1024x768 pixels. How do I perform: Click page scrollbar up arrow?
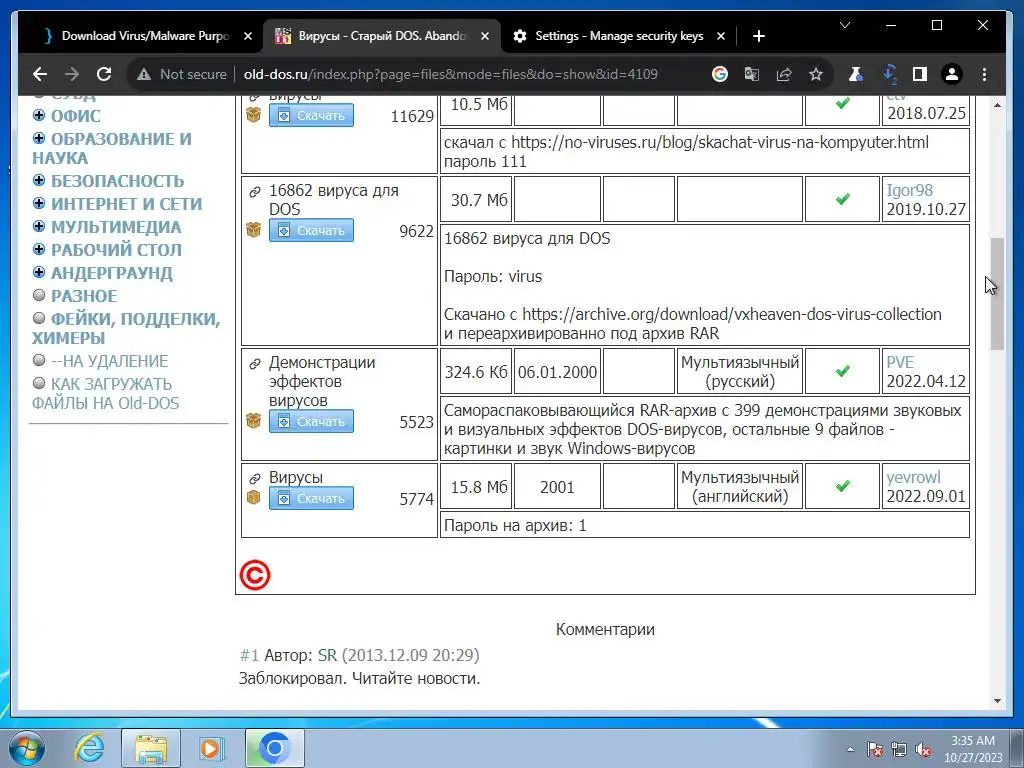997,105
